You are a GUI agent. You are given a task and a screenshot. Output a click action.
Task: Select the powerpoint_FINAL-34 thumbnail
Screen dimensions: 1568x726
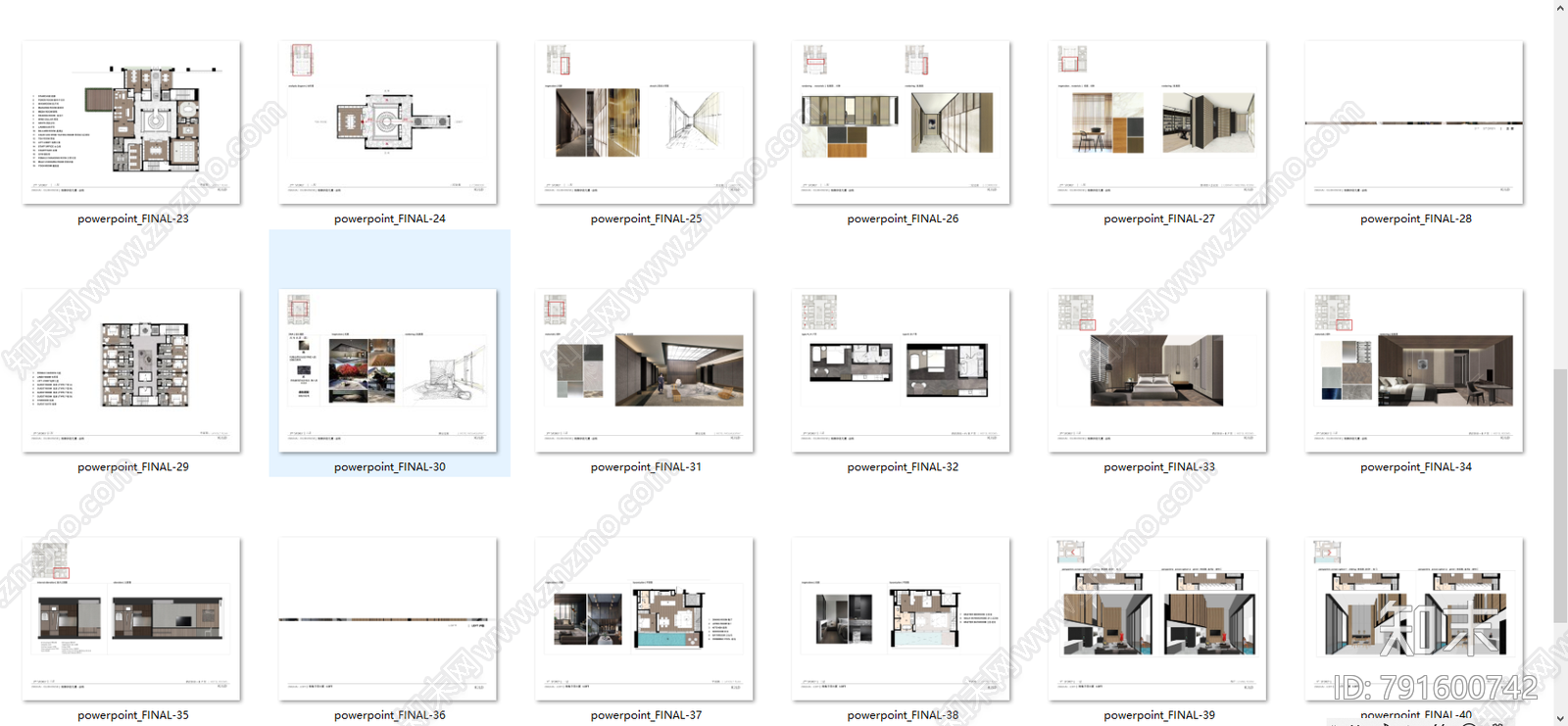[x=1414, y=370]
